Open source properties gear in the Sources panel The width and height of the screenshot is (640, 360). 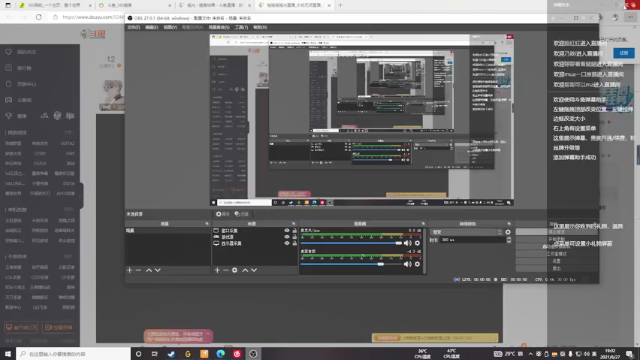tap(235, 270)
